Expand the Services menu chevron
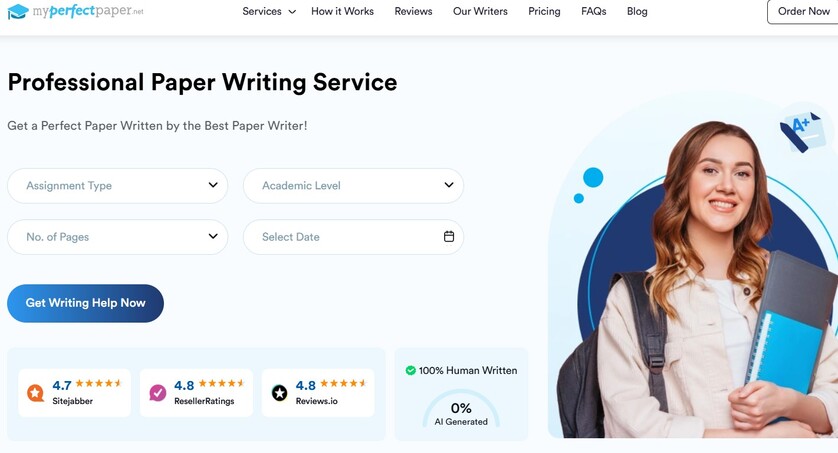This screenshot has height=453, width=838. (292, 12)
